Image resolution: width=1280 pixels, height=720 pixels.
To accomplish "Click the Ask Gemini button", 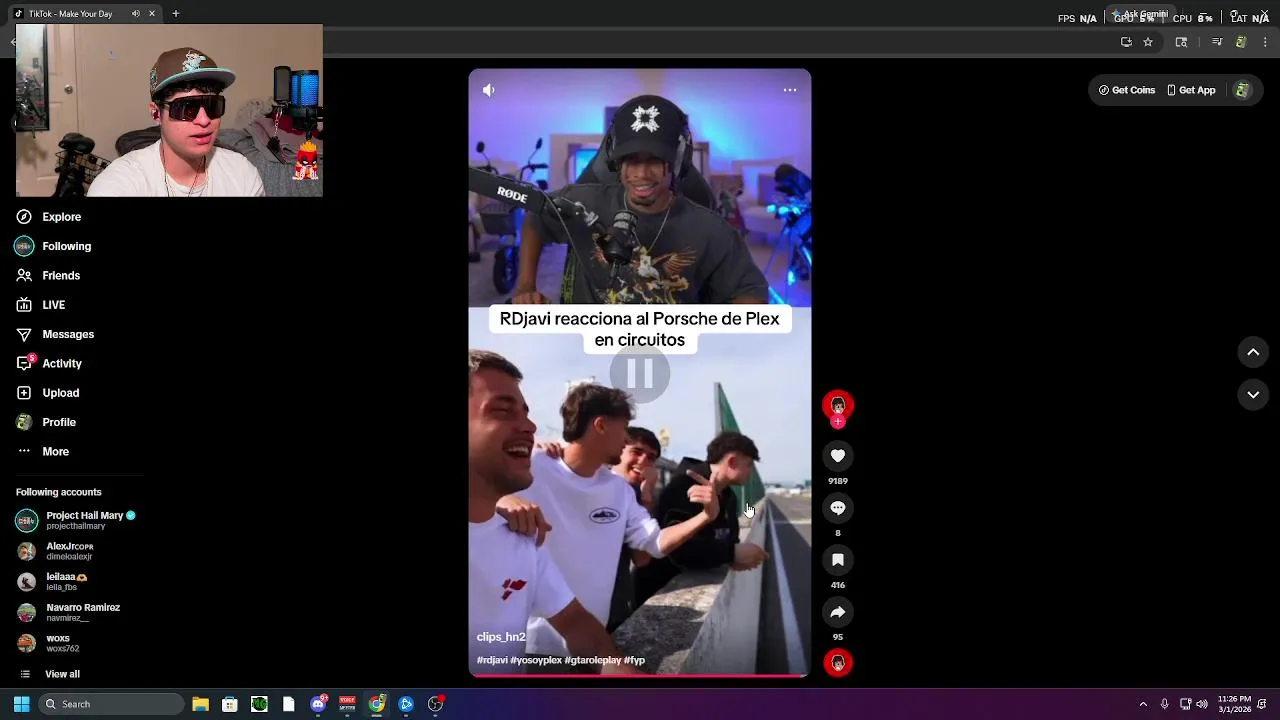I will click(x=1139, y=14).
